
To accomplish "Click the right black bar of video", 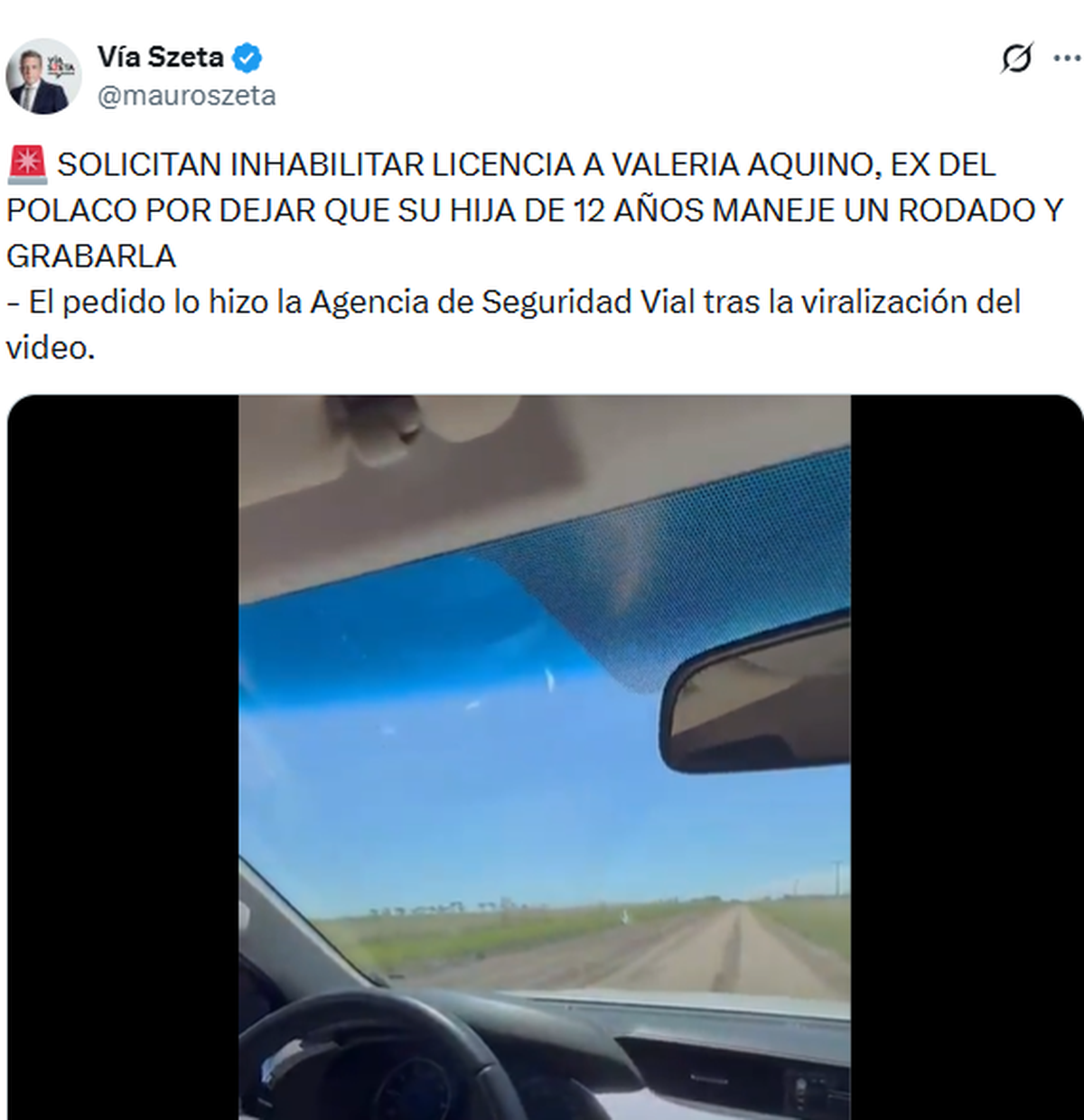I will click(967, 757).
